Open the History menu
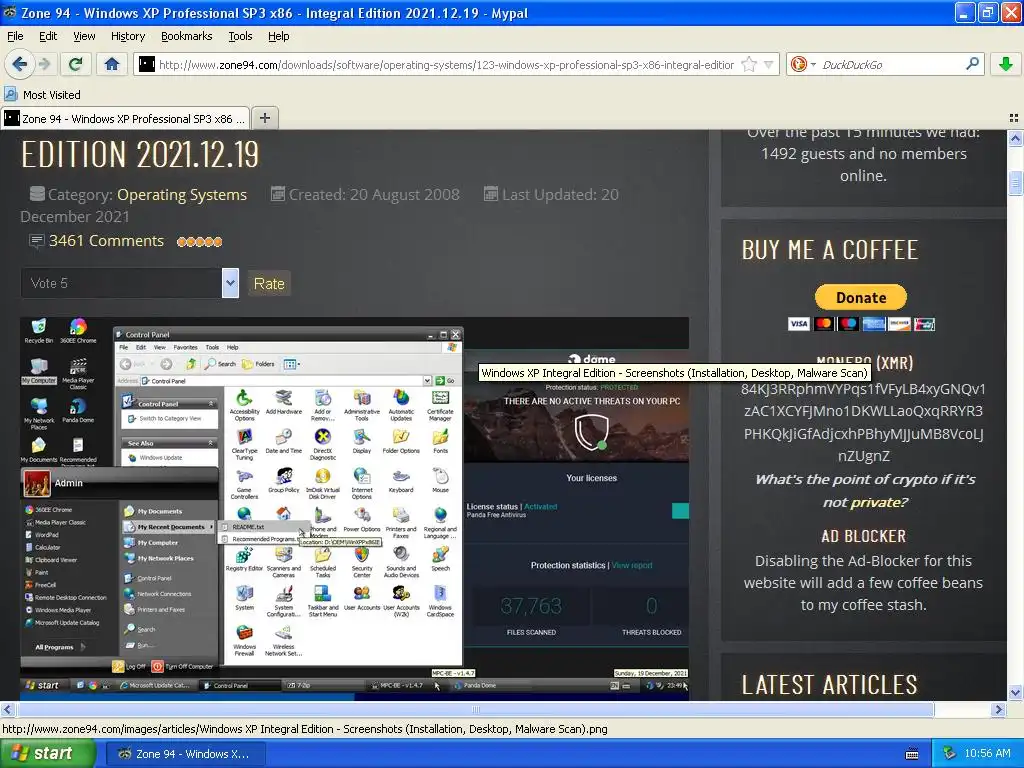Screen dimensions: 1024x768 pos(127,36)
